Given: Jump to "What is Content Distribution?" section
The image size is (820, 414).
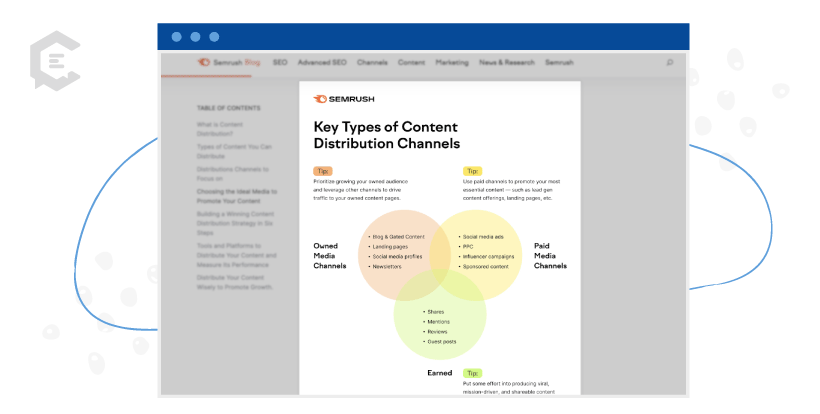Looking at the screenshot, I should point(220,128).
